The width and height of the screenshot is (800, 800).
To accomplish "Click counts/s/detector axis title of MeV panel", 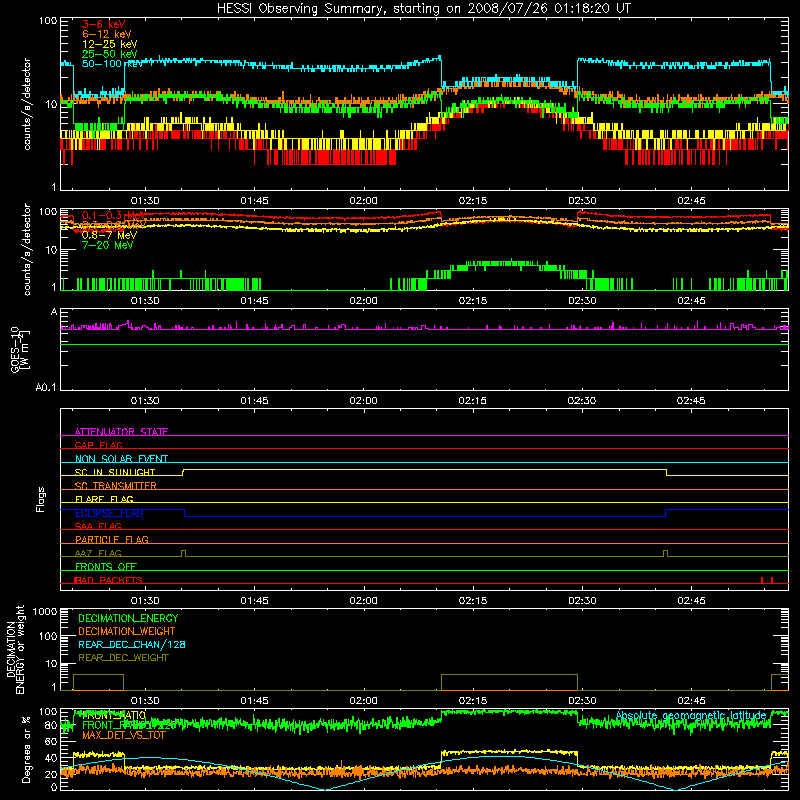I will pyautogui.click(x=27, y=249).
